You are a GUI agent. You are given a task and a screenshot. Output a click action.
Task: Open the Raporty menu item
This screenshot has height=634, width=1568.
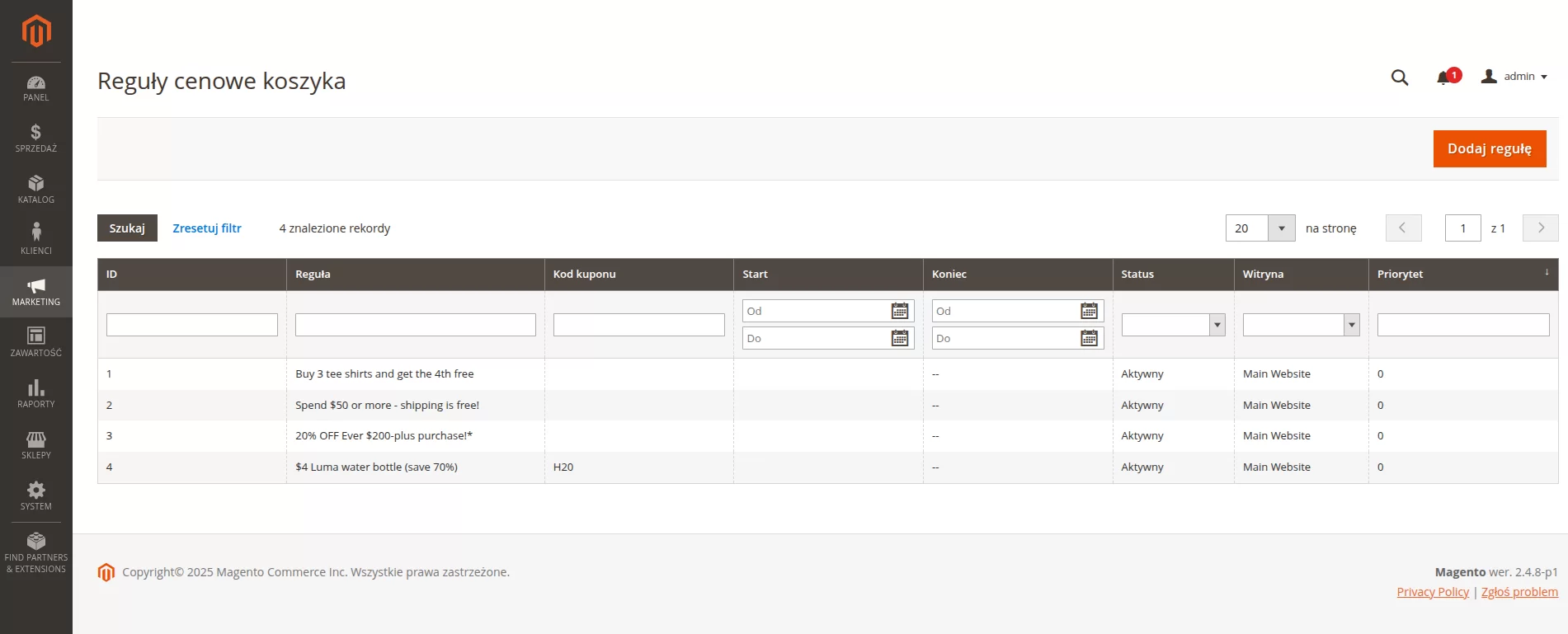36,394
